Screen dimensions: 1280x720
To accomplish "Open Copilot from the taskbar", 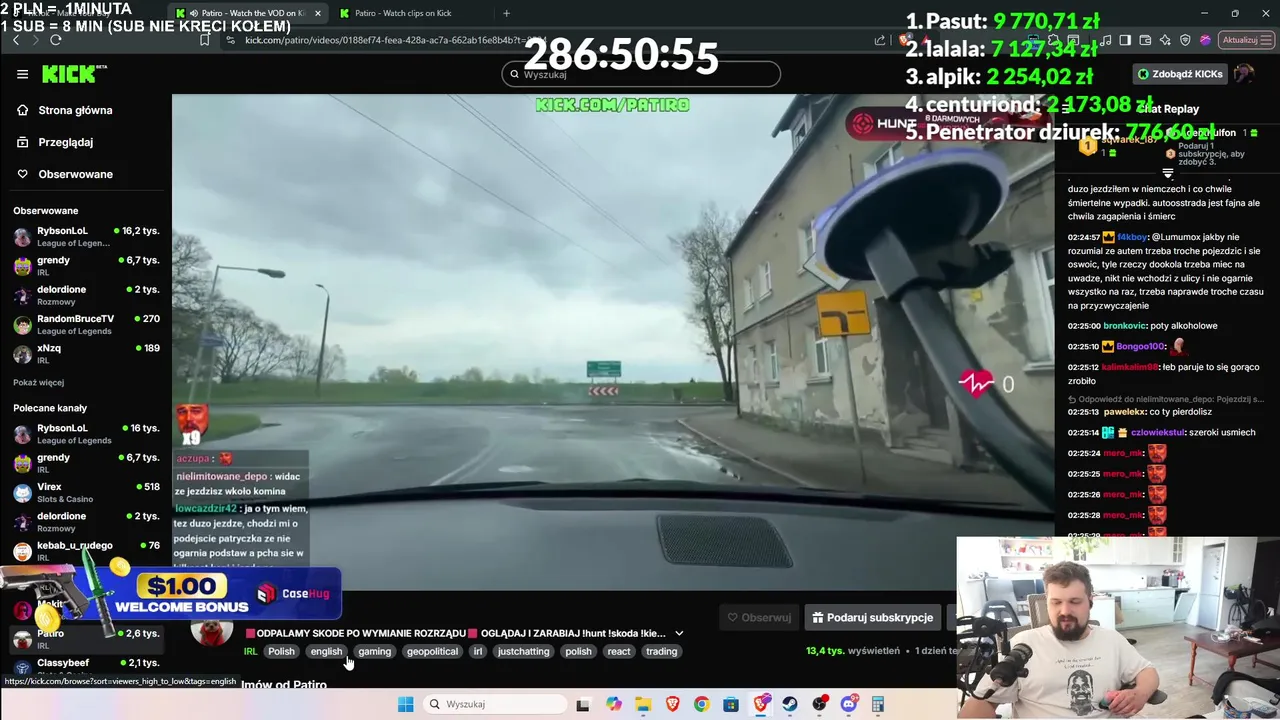I will [x=613, y=704].
